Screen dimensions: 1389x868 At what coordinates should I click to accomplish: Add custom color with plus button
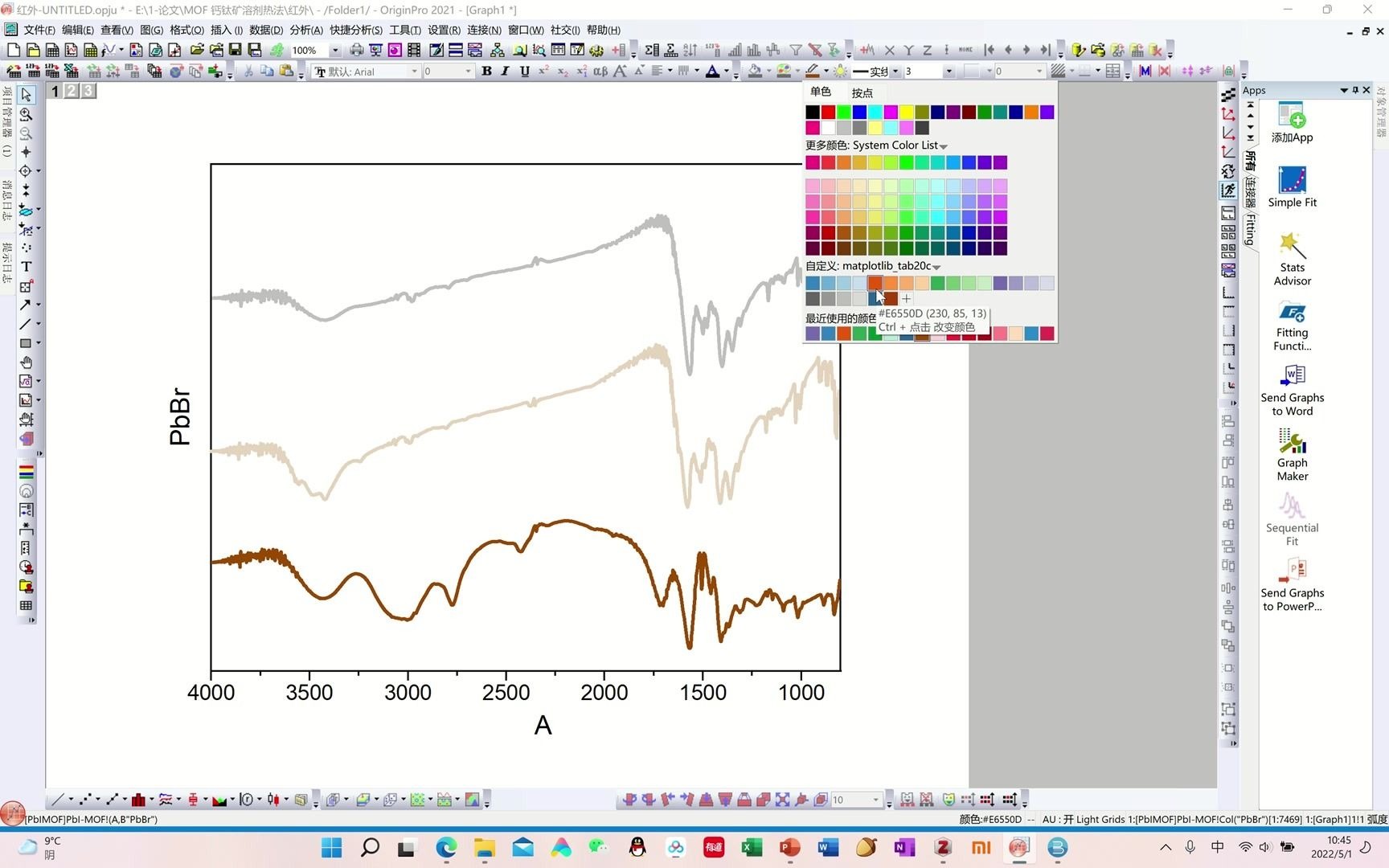(x=906, y=299)
